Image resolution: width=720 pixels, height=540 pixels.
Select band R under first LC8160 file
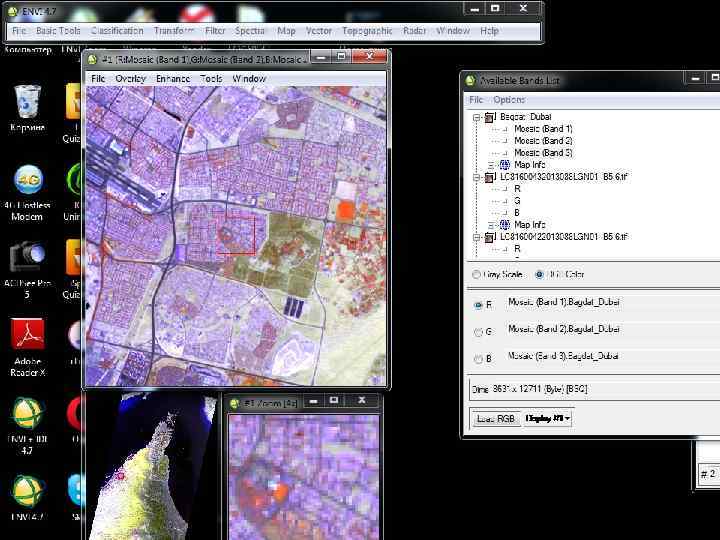click(518, 189)
